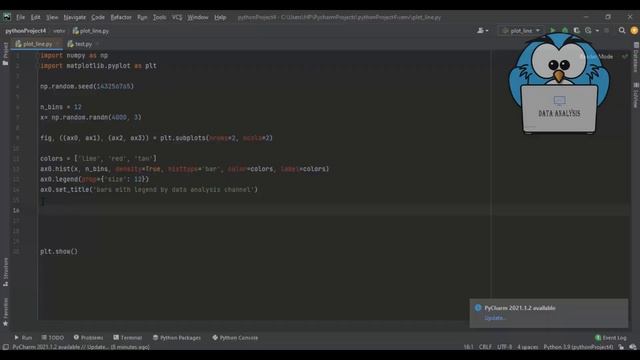Run with coverage icon in toolbar
Screen dimensions: 640x360
tap(577, 31)
